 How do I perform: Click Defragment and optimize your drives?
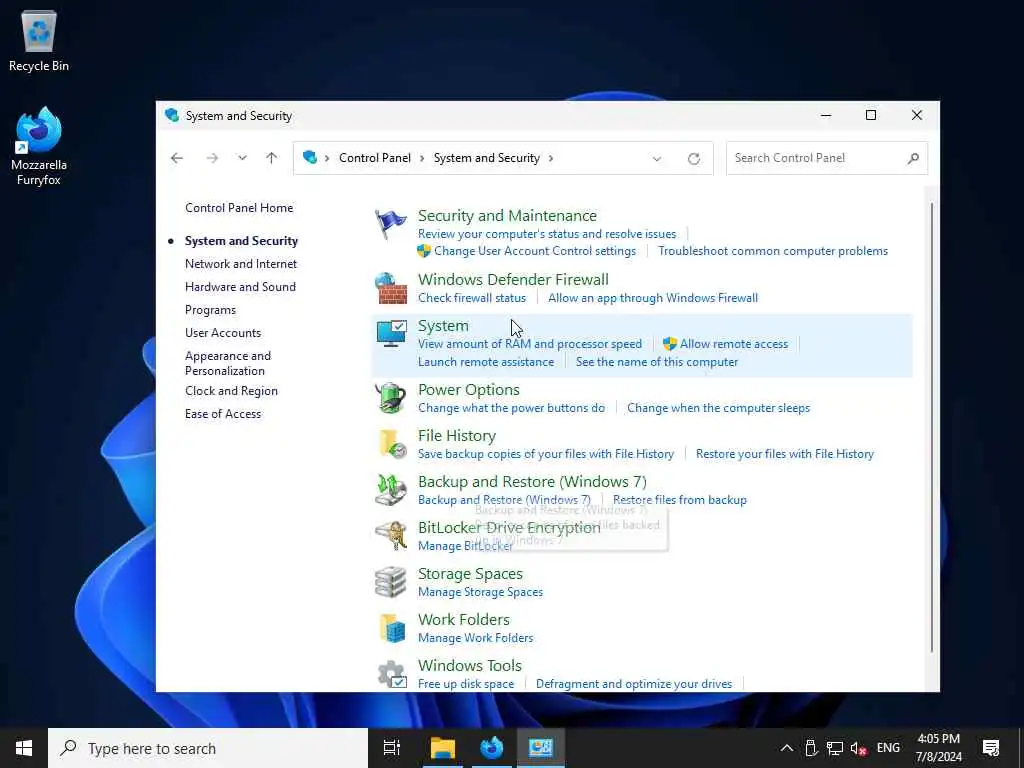pos(633,684)
